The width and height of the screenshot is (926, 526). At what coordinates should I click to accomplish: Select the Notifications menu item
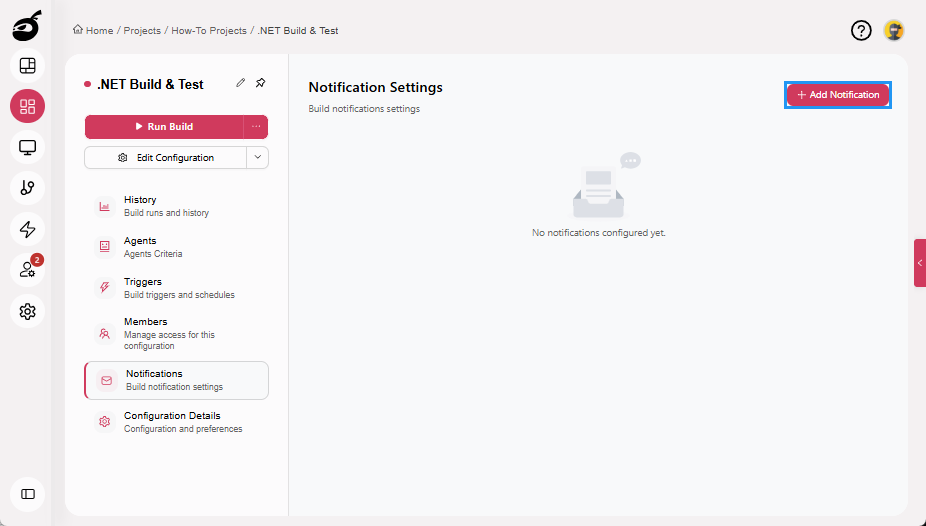[177, 381]
